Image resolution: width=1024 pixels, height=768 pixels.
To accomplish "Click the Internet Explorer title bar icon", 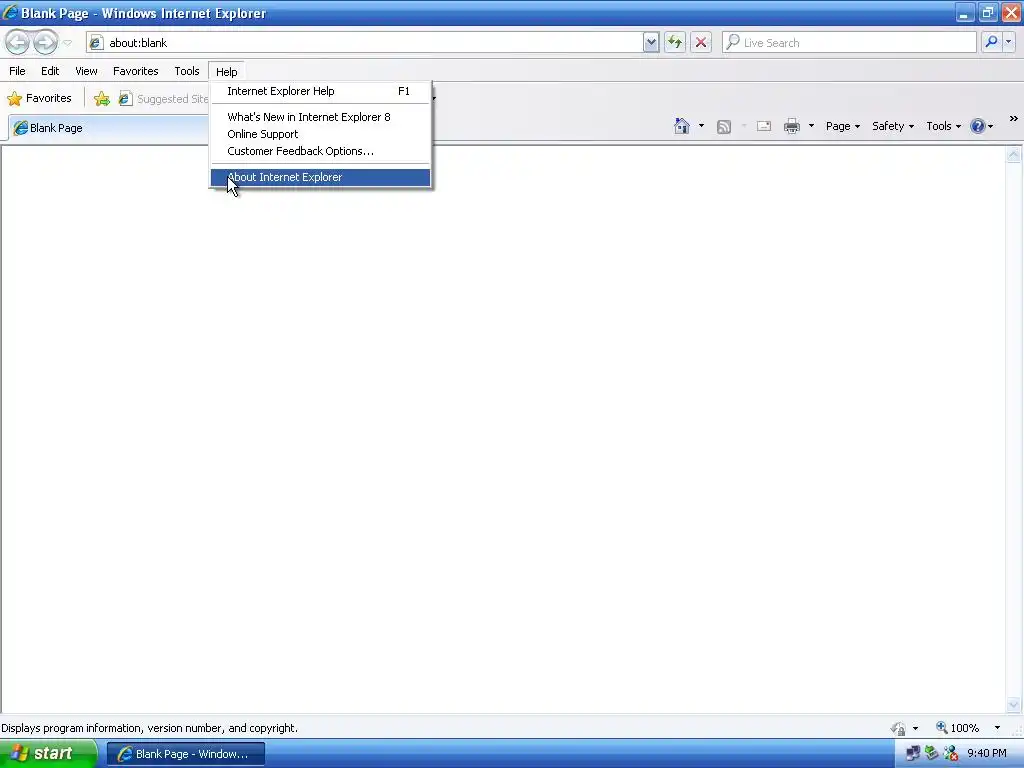I will tap(10, 12).
